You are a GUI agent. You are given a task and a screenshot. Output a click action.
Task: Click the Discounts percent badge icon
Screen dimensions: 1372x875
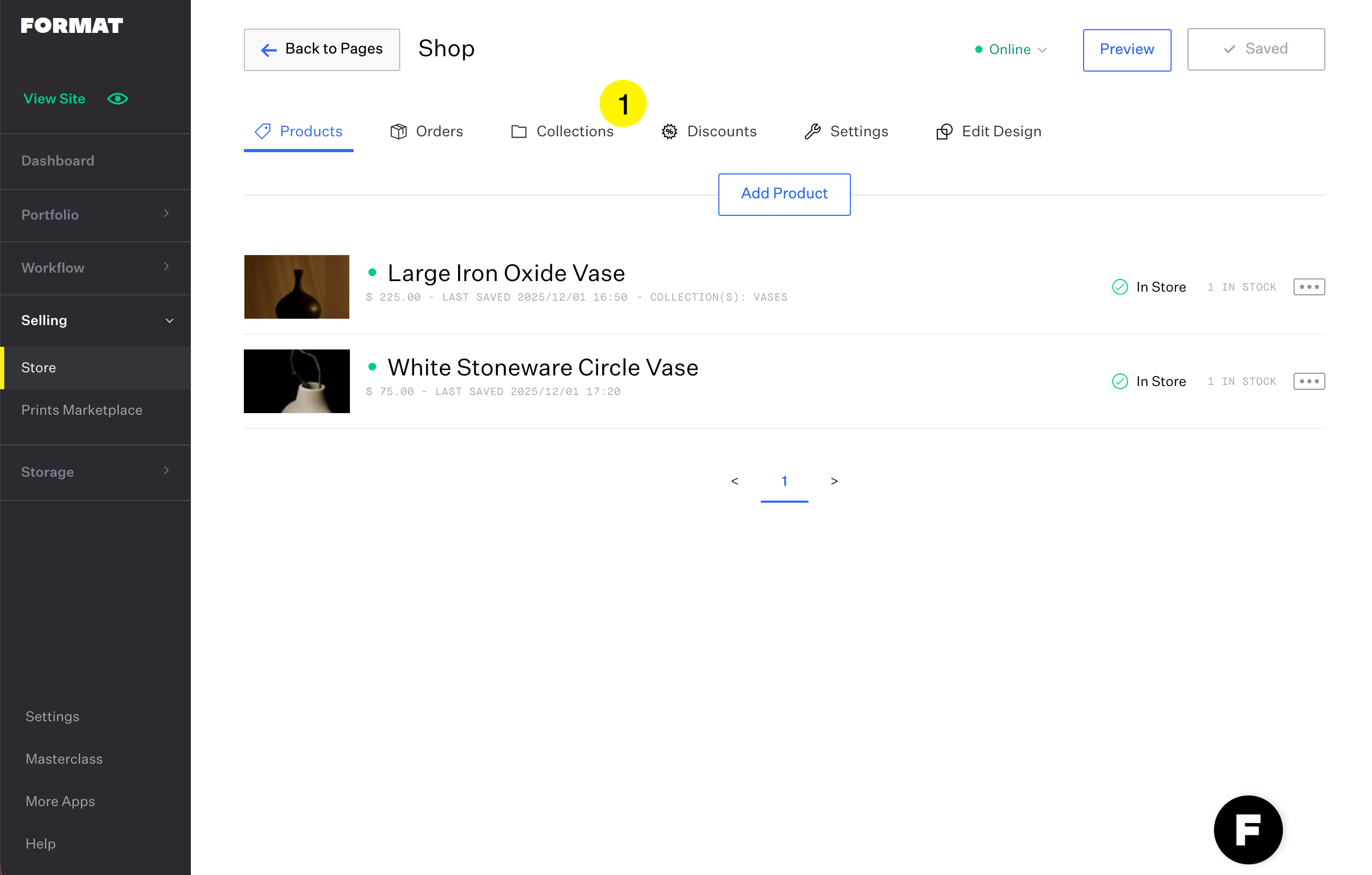(x=669, y=132)
